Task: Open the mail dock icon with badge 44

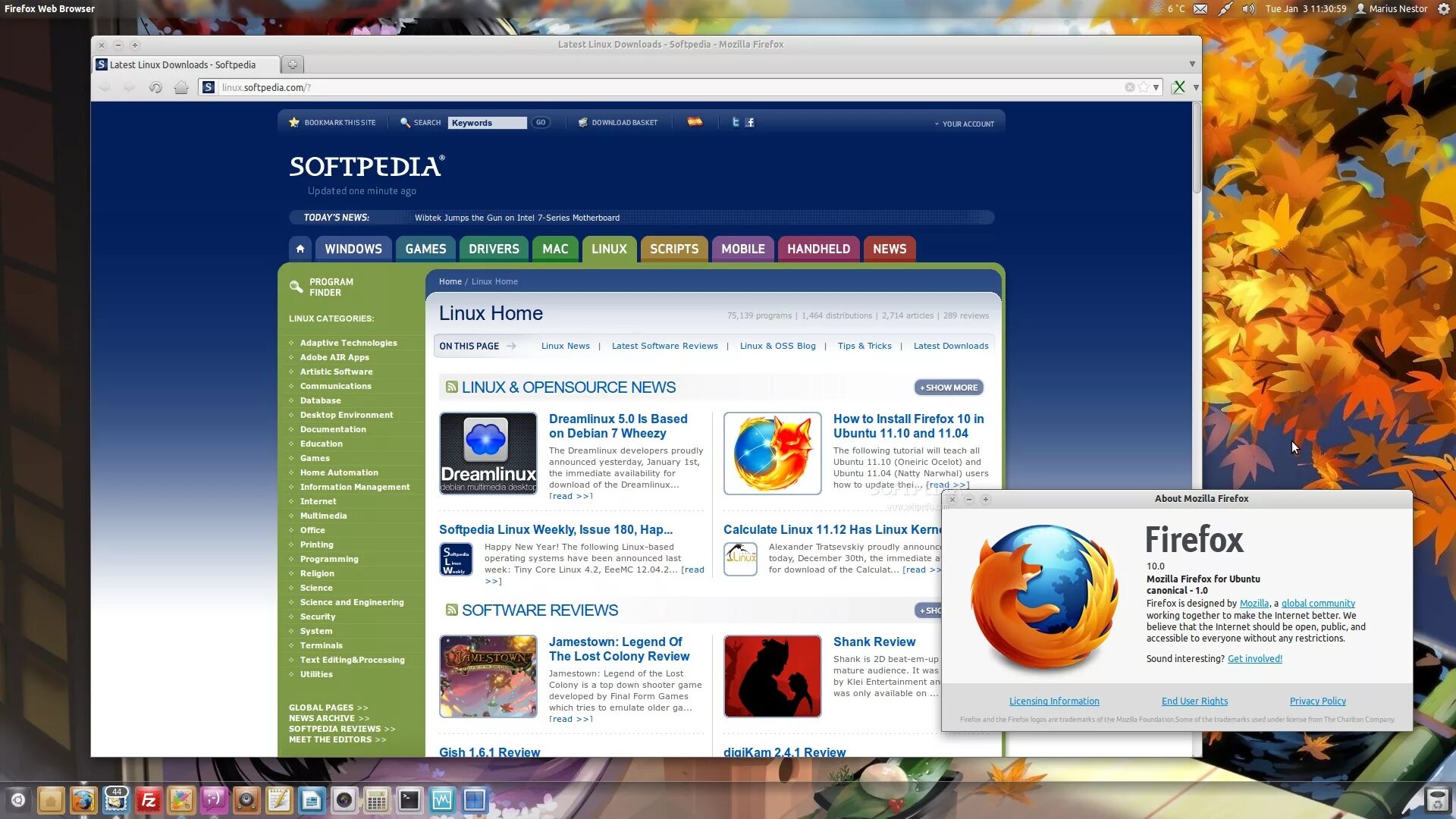Action: coord(116,800)
